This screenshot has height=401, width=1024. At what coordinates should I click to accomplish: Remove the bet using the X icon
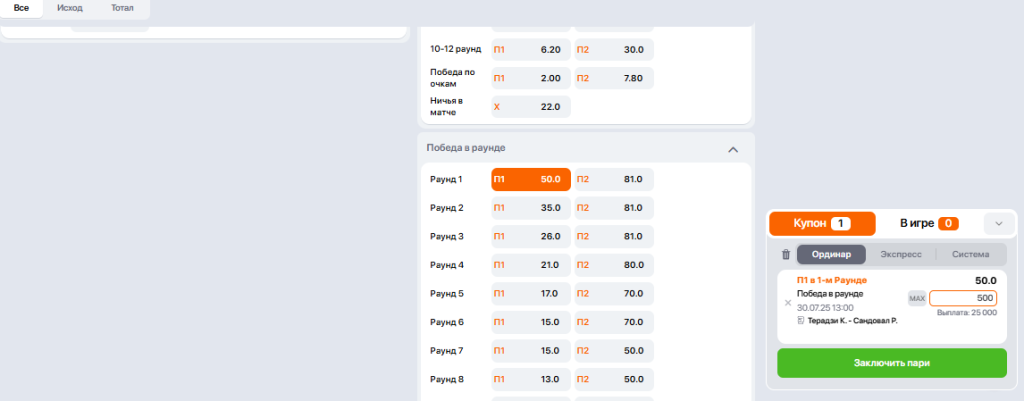(787, 302)
